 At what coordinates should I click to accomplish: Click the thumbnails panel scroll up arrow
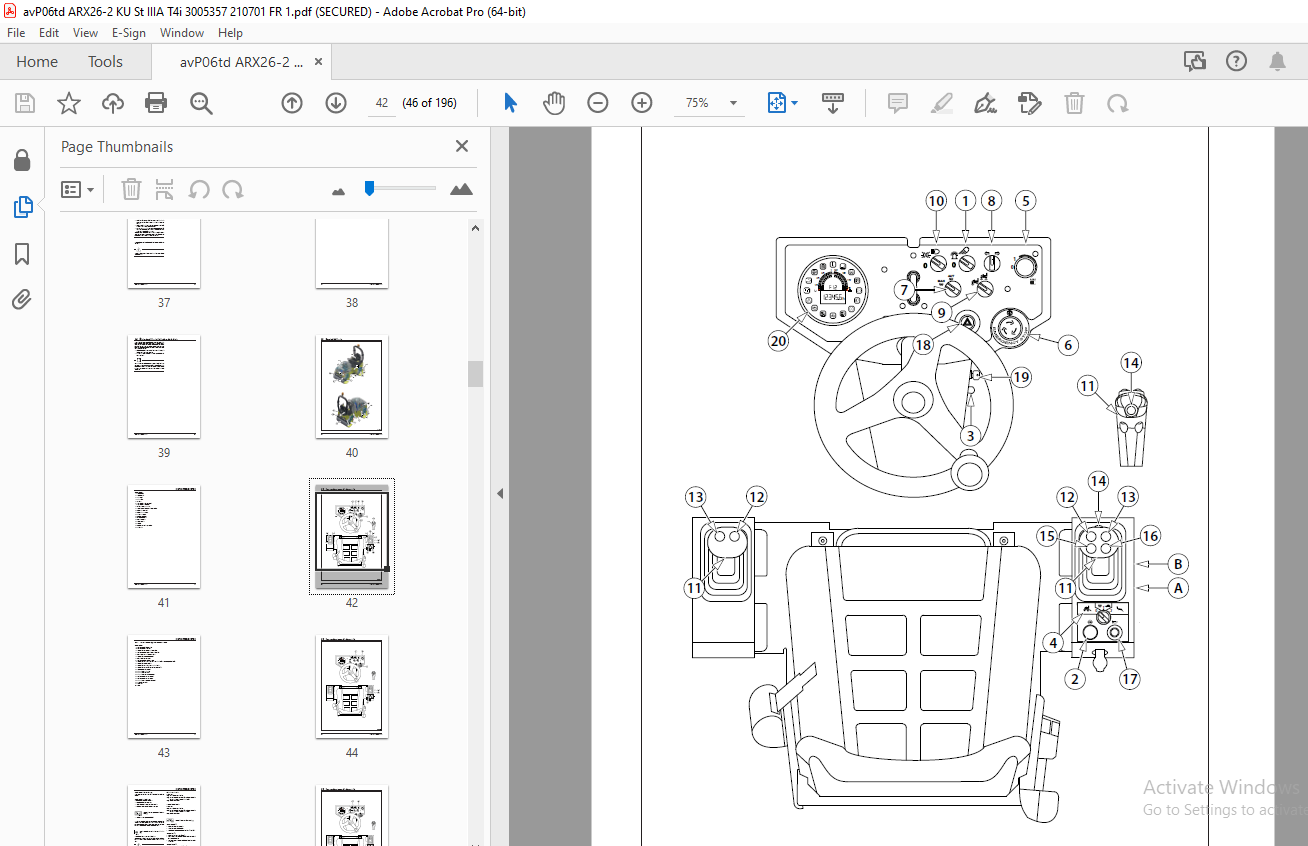coord(476,227)
